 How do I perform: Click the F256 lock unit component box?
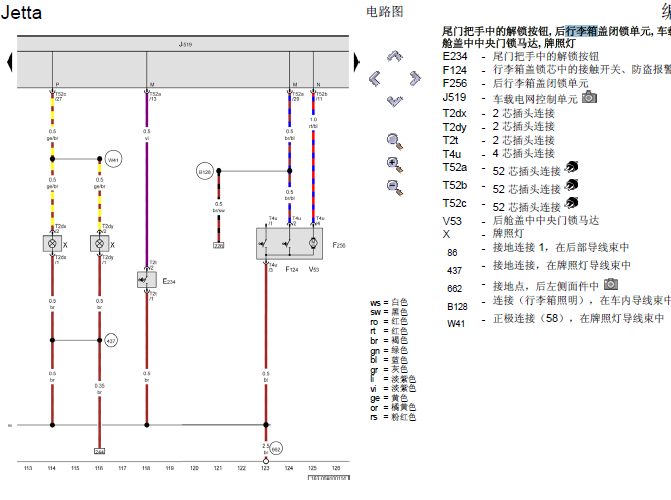(289, 244)
